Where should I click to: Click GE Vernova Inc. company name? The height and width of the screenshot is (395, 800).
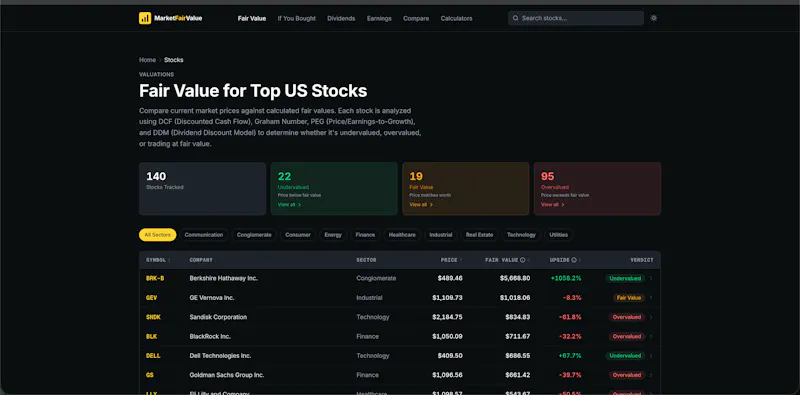(x=212, y=298)
